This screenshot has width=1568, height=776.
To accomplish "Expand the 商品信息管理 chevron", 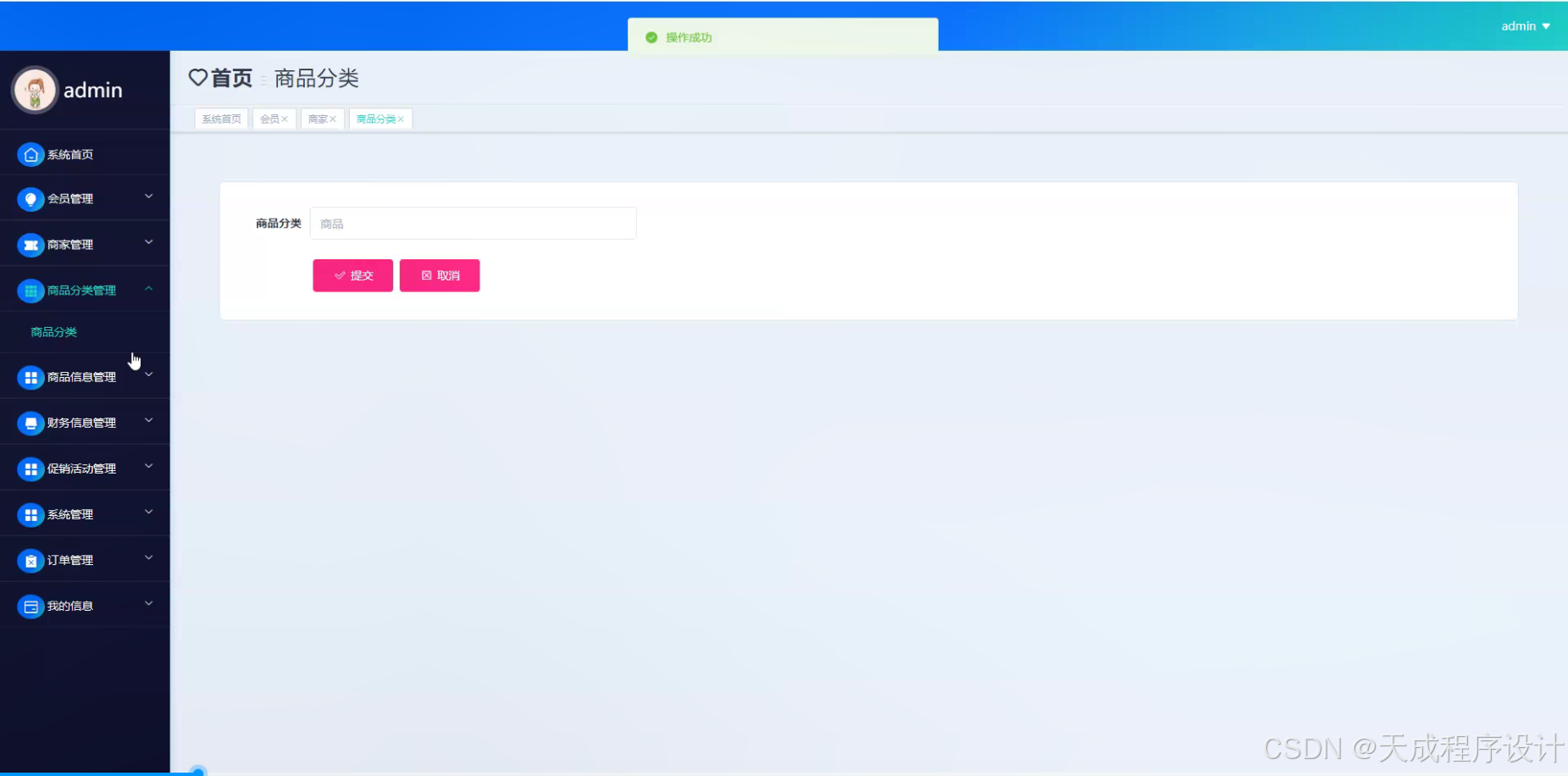I will pyautogui.click(x=148, y=374).
